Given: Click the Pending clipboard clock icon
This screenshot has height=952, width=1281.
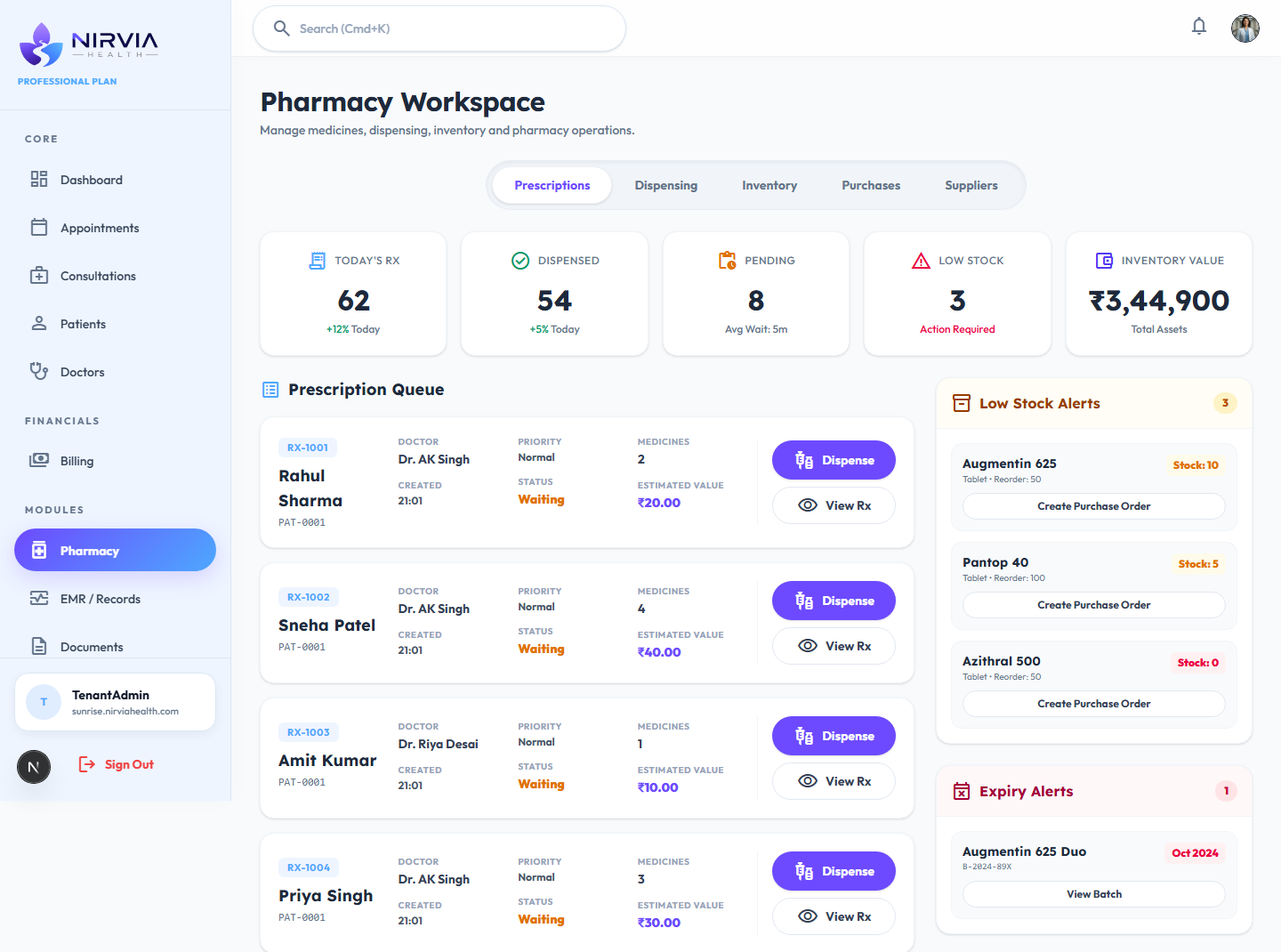Looking at the screenshot, I should pos(727,261).
